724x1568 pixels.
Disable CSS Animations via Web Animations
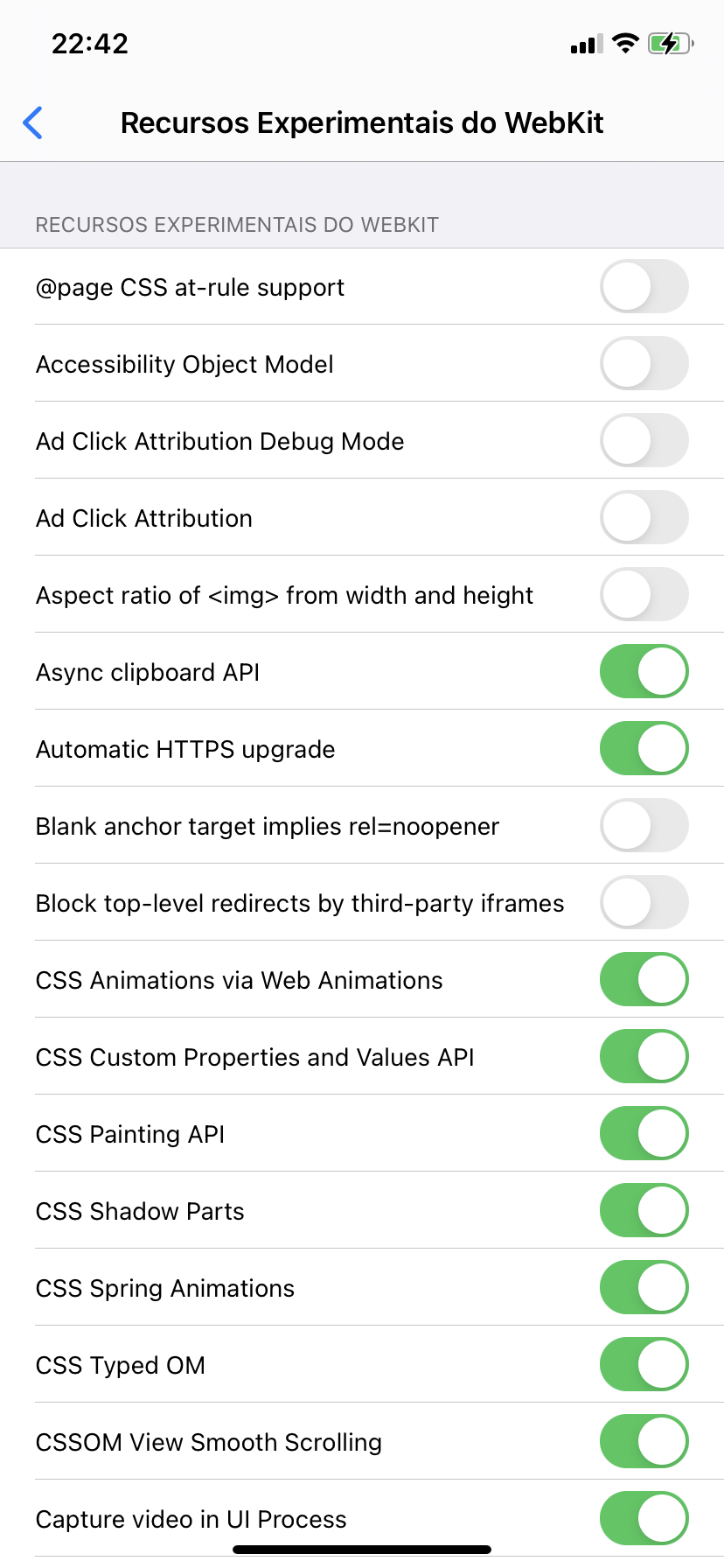[644, 979]
